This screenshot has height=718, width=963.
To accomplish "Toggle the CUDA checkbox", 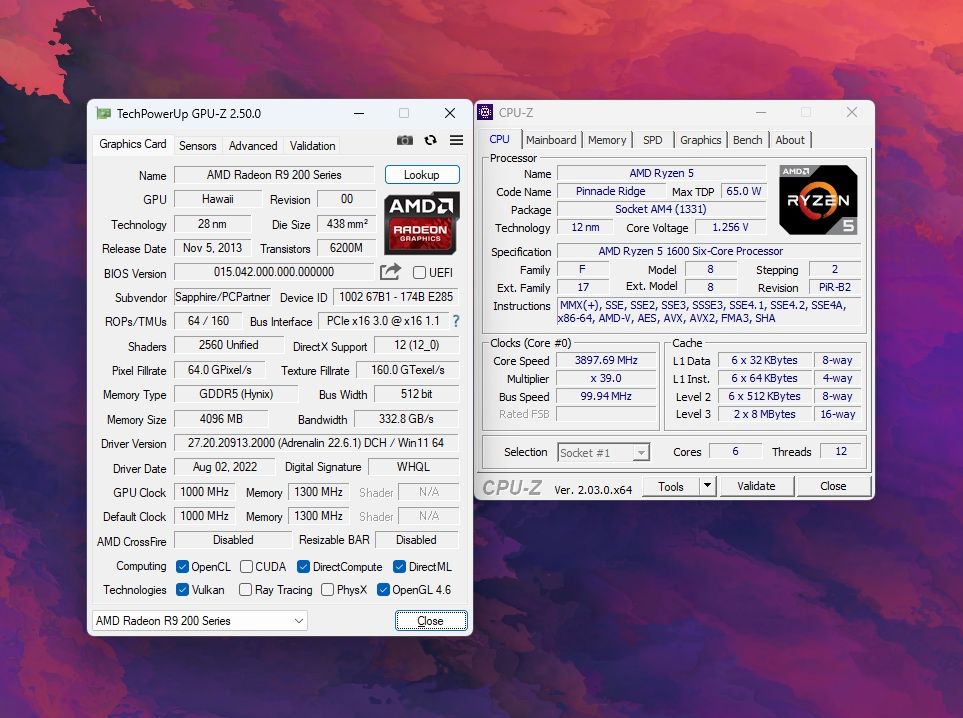I will [246, 566].
